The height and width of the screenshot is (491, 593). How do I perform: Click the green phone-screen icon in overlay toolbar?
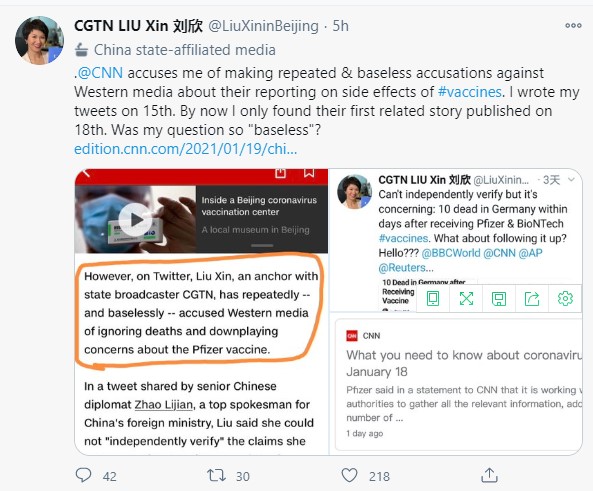tap(433, 298)
